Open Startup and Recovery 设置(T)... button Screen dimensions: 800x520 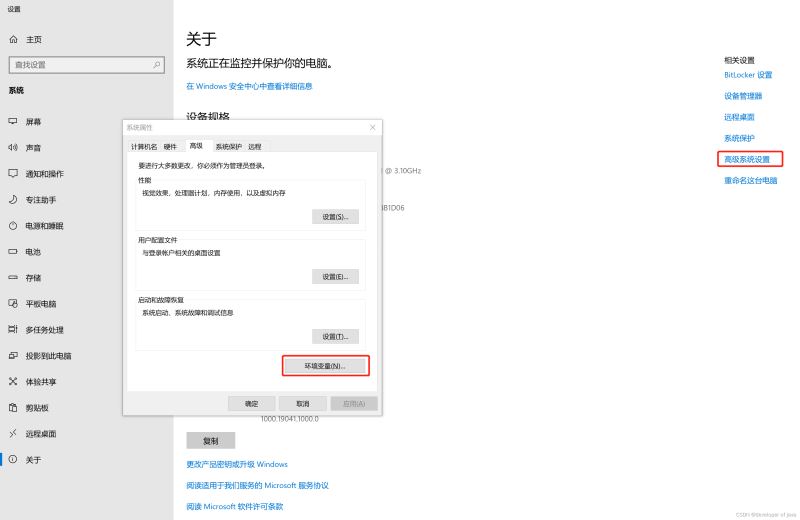click(x=335, y=336)
